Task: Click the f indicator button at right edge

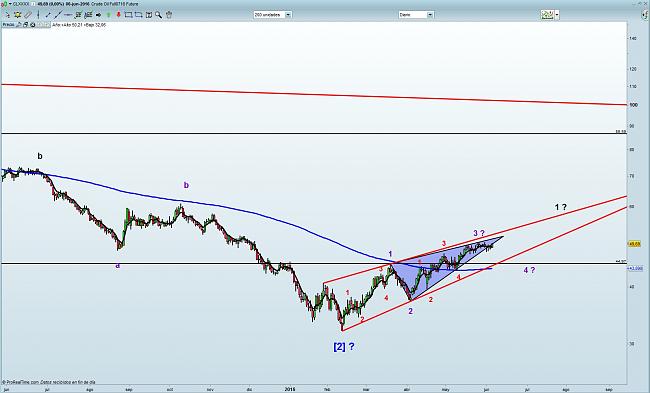Action: pyautogui.click(x=645, y=15)
